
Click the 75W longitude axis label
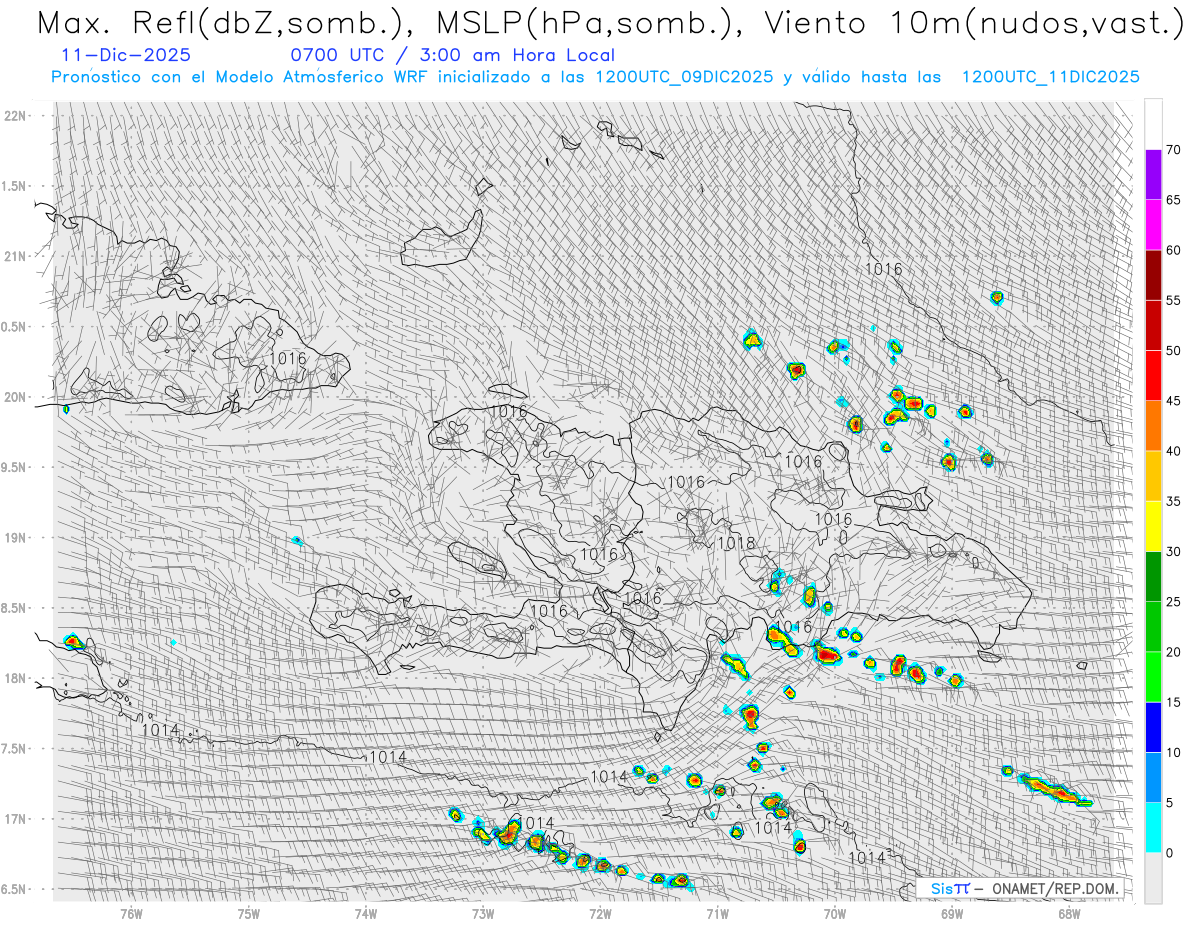248,913
